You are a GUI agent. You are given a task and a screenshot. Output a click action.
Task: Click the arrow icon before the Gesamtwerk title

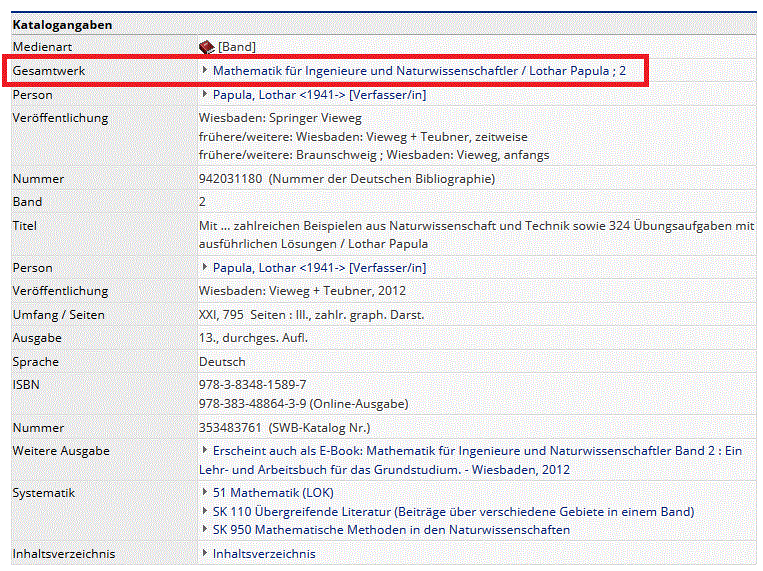point(205,71)
